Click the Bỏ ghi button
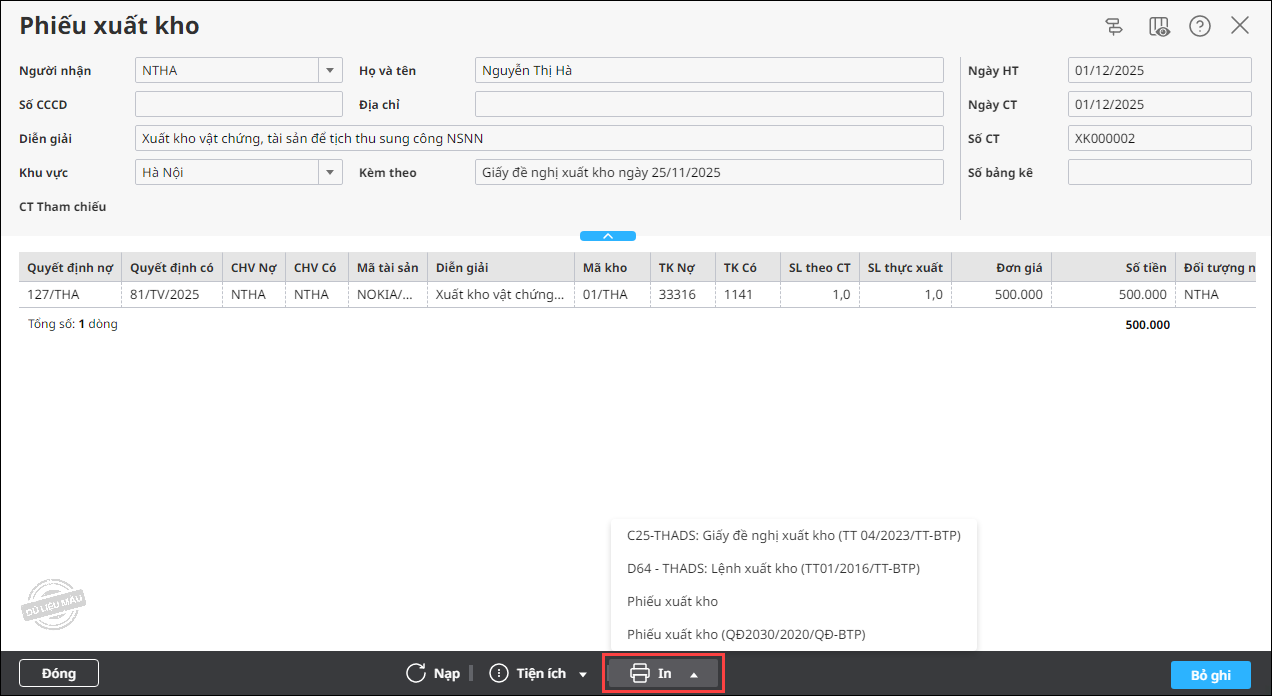This screenshot has height=696, width=1272. 1210,674
